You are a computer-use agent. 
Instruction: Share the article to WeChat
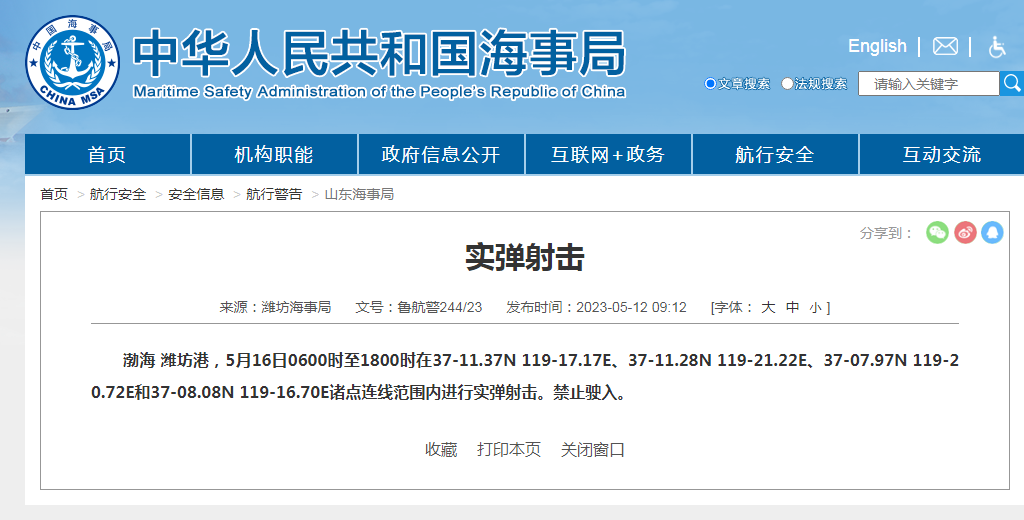[x=937, y=233]
